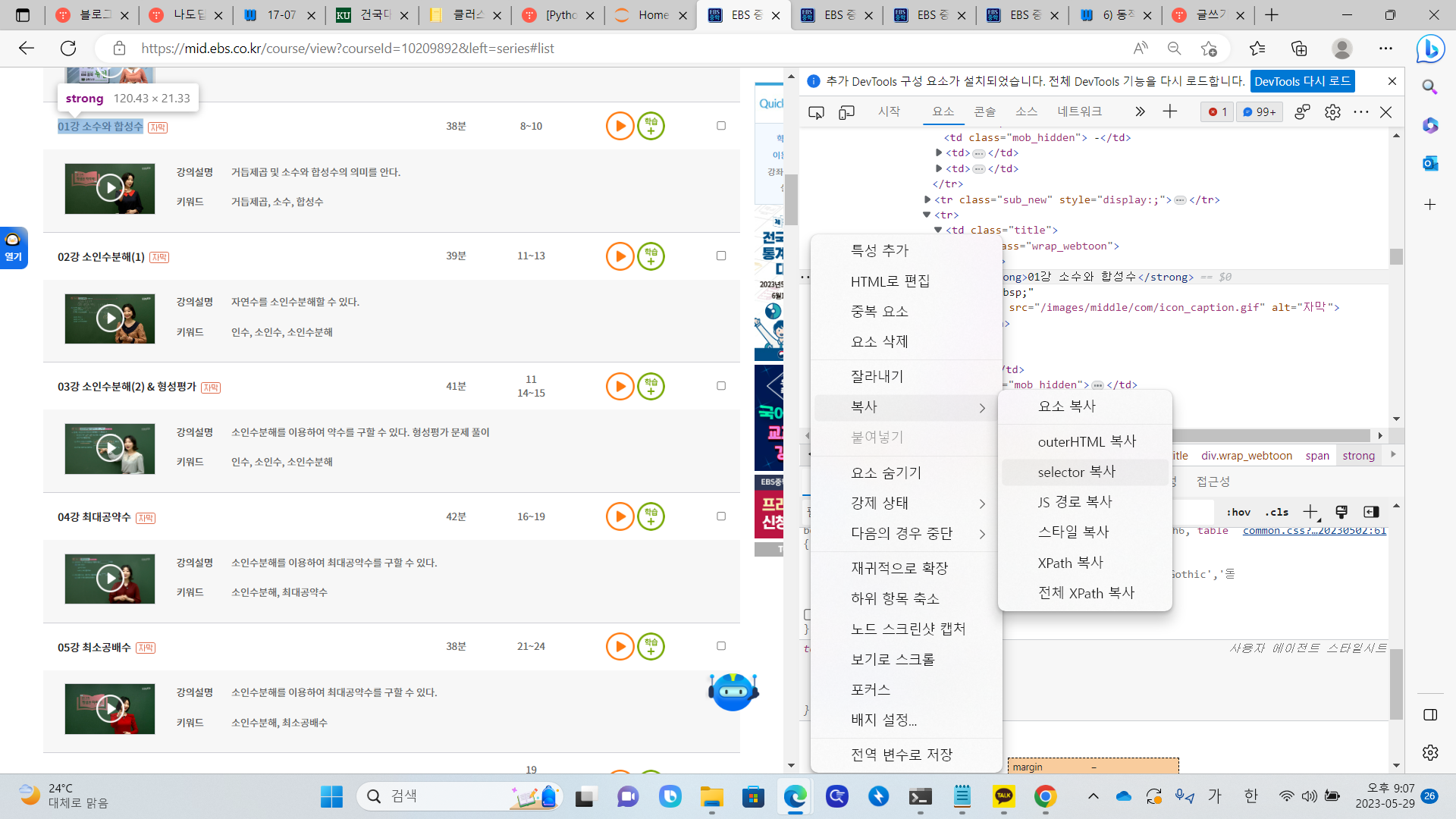This screenshot has height=819, width=1456.
Task: Choose 'XPath 복사' menu entry
Action: pos(1070,563)
